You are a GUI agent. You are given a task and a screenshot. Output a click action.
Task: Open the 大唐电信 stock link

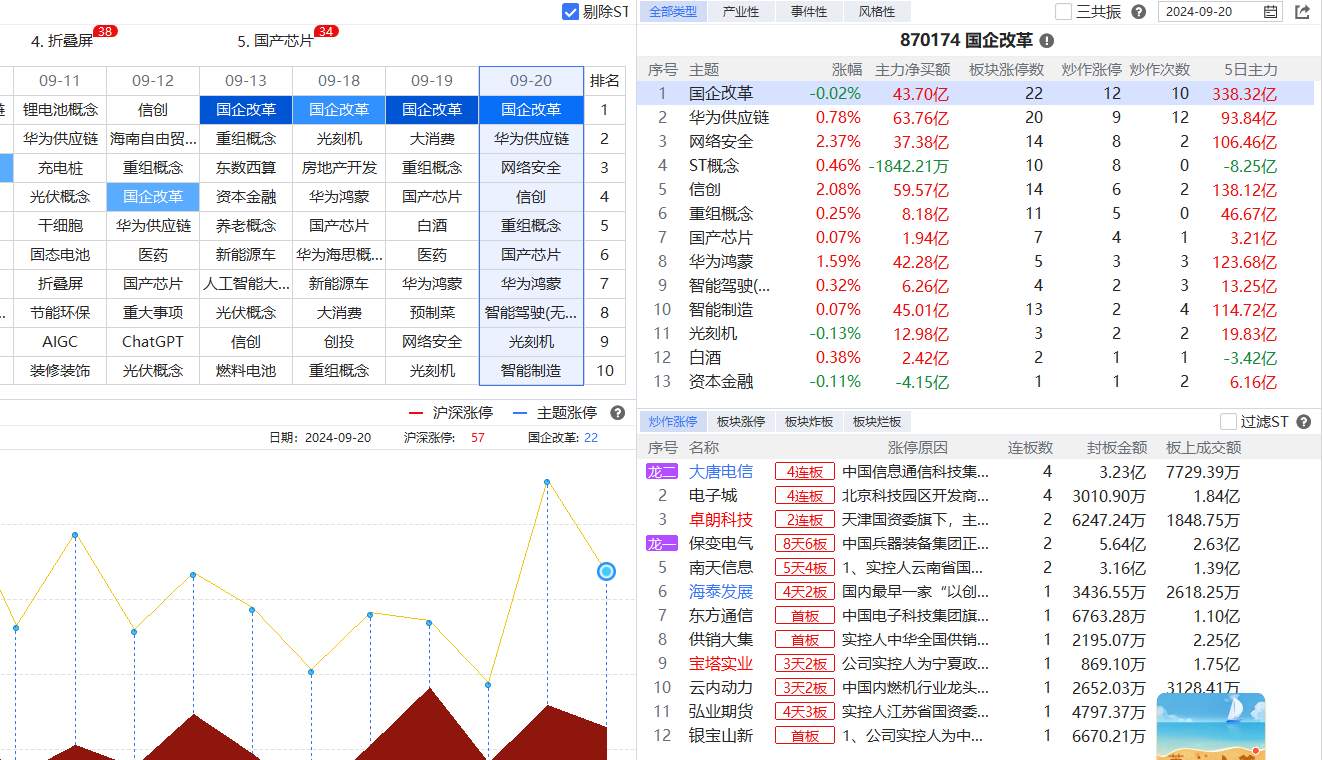click(721, 472)
